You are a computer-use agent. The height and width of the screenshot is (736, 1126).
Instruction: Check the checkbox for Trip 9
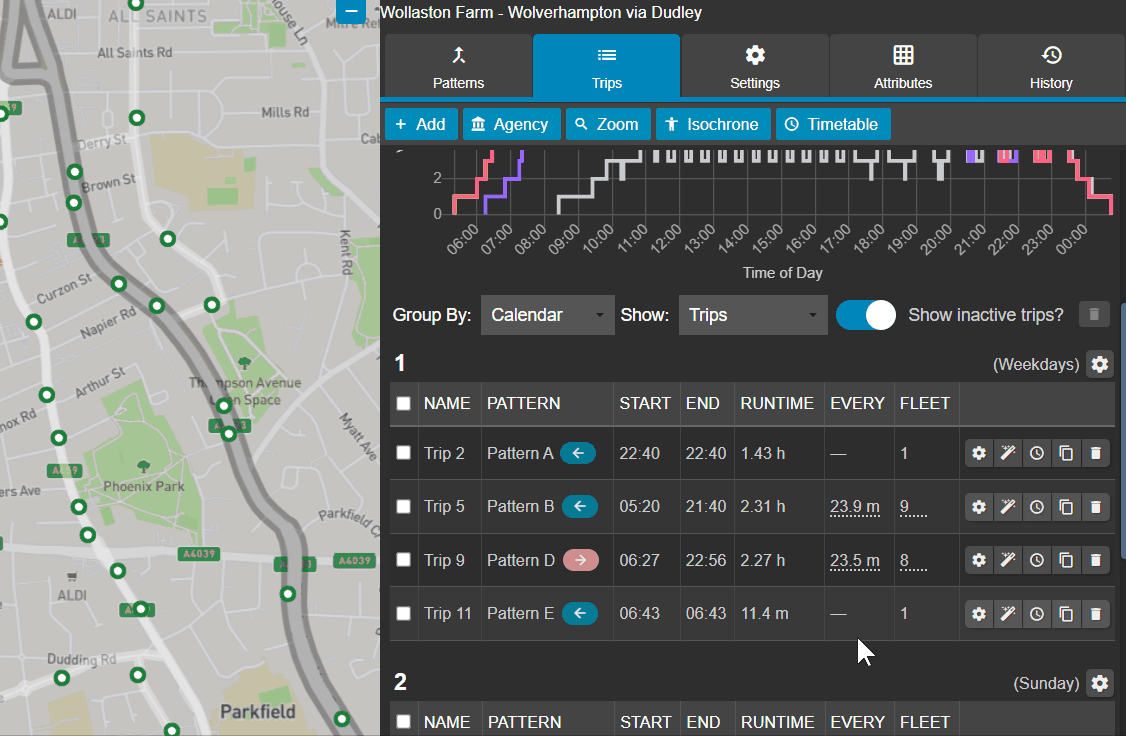pos(403,560)
